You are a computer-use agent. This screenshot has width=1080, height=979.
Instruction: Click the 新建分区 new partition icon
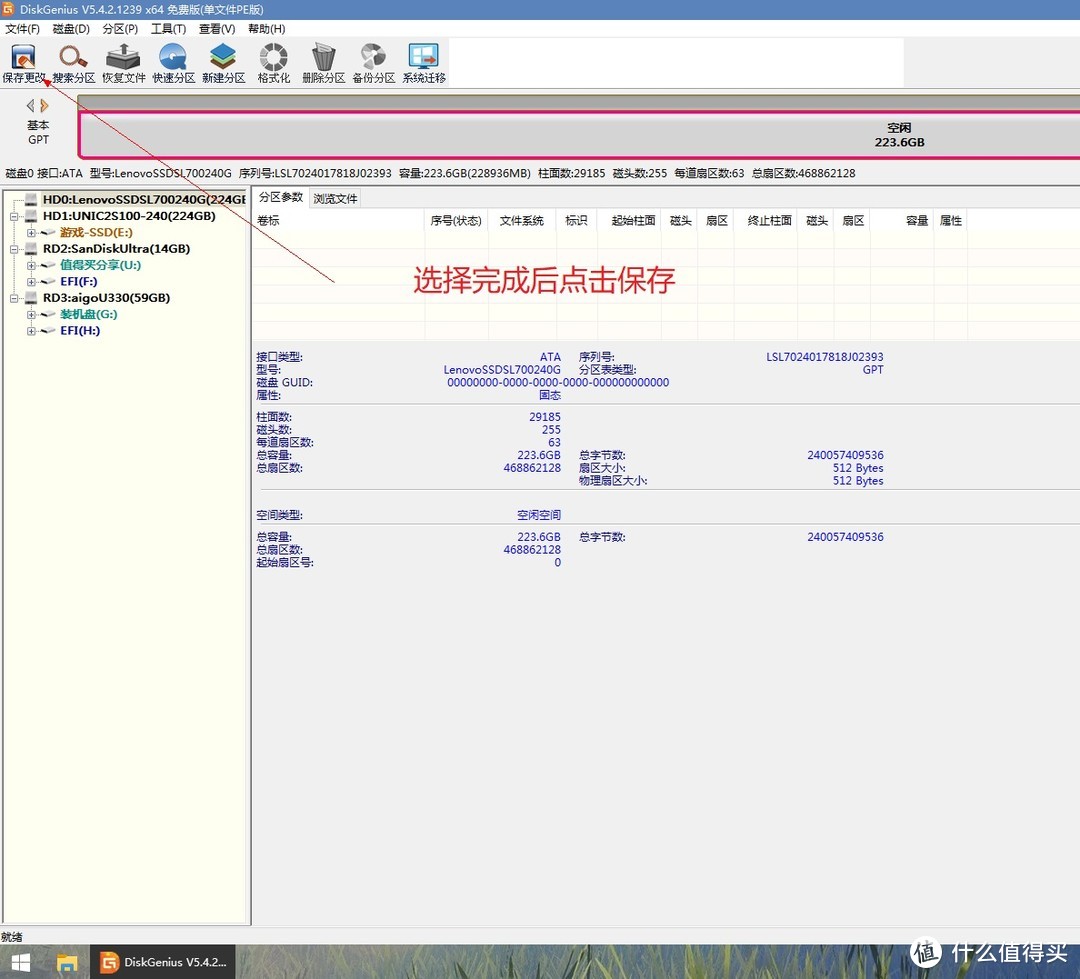(223, 62)
